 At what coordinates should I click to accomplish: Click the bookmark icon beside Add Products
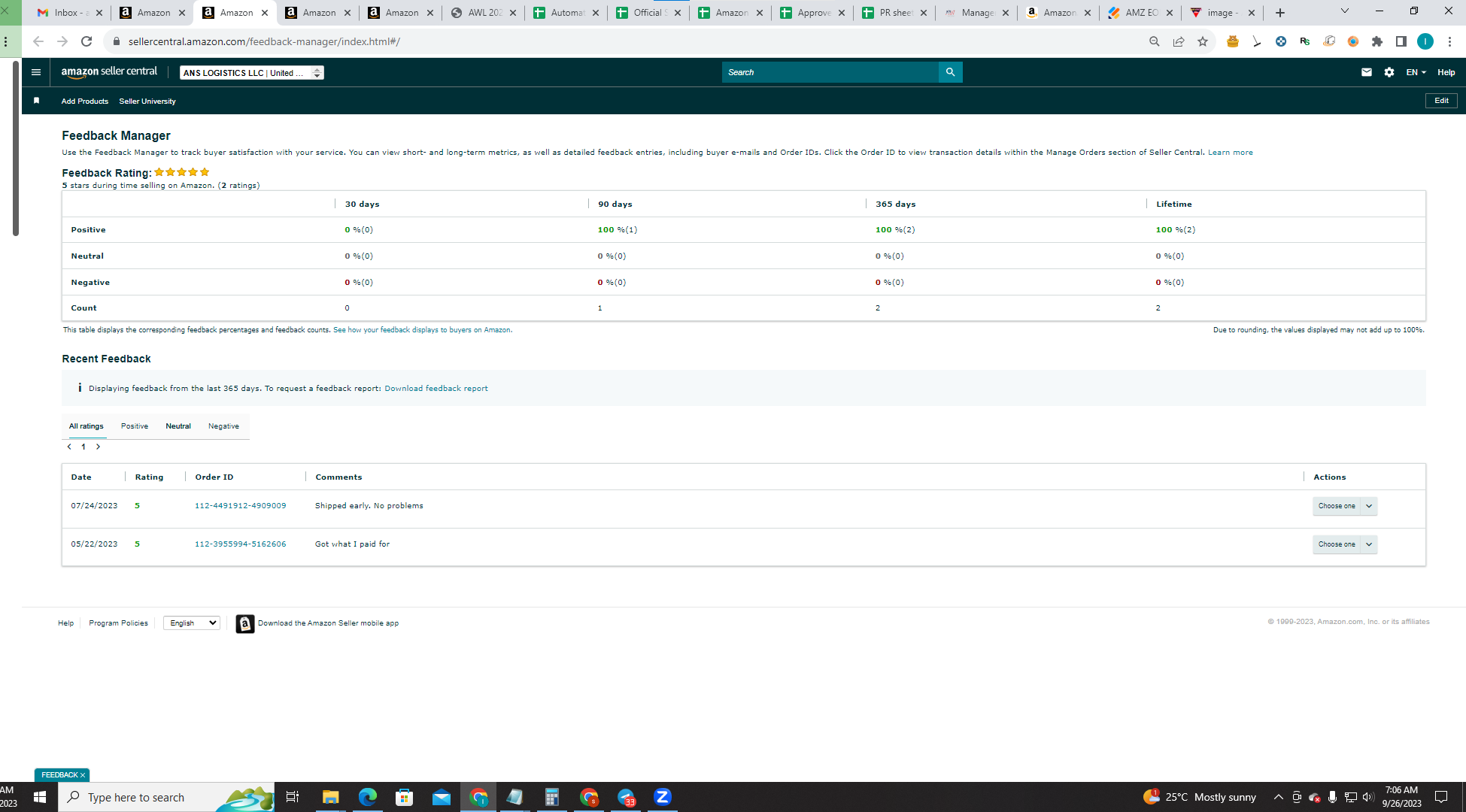[x=36, y=101]
